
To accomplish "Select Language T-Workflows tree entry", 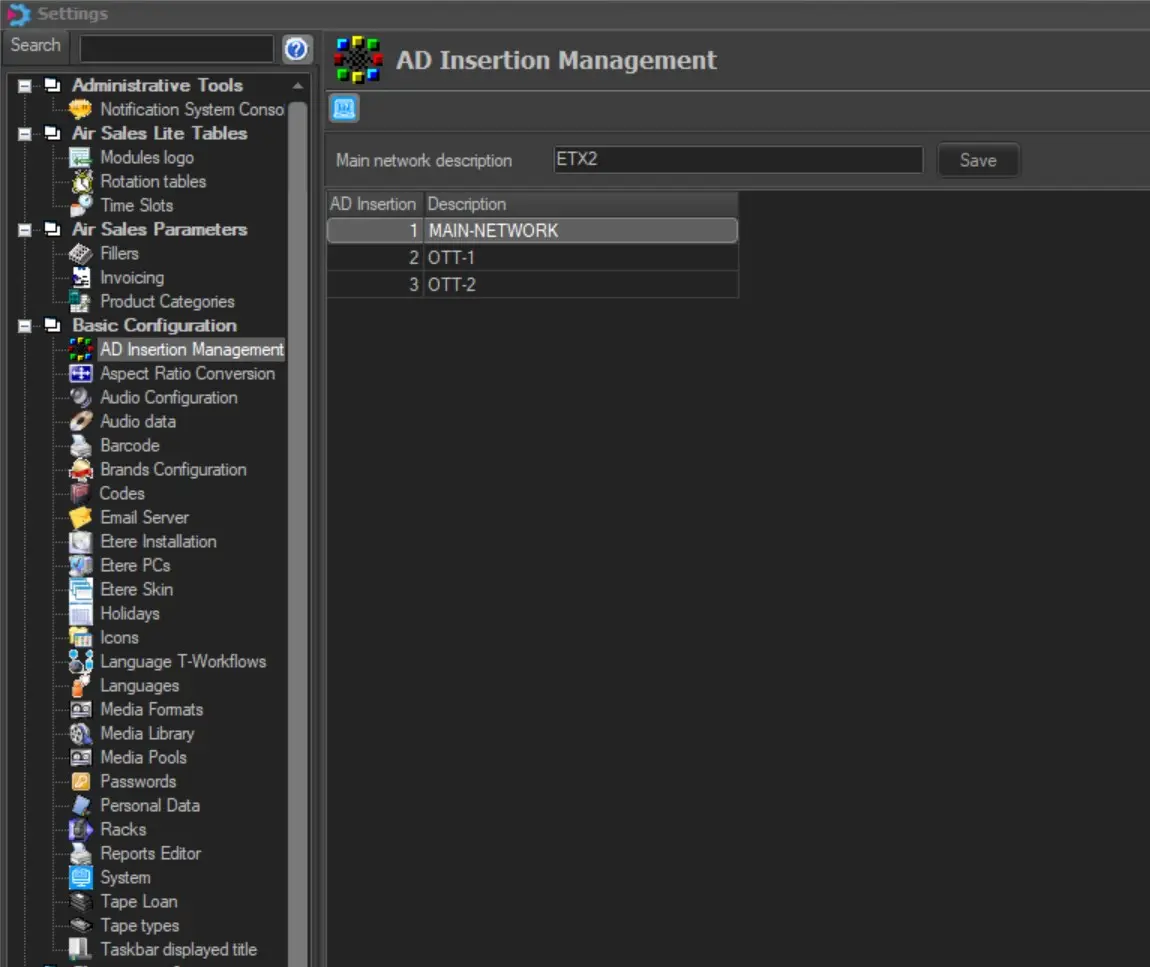I will click(x=182, y=662).
